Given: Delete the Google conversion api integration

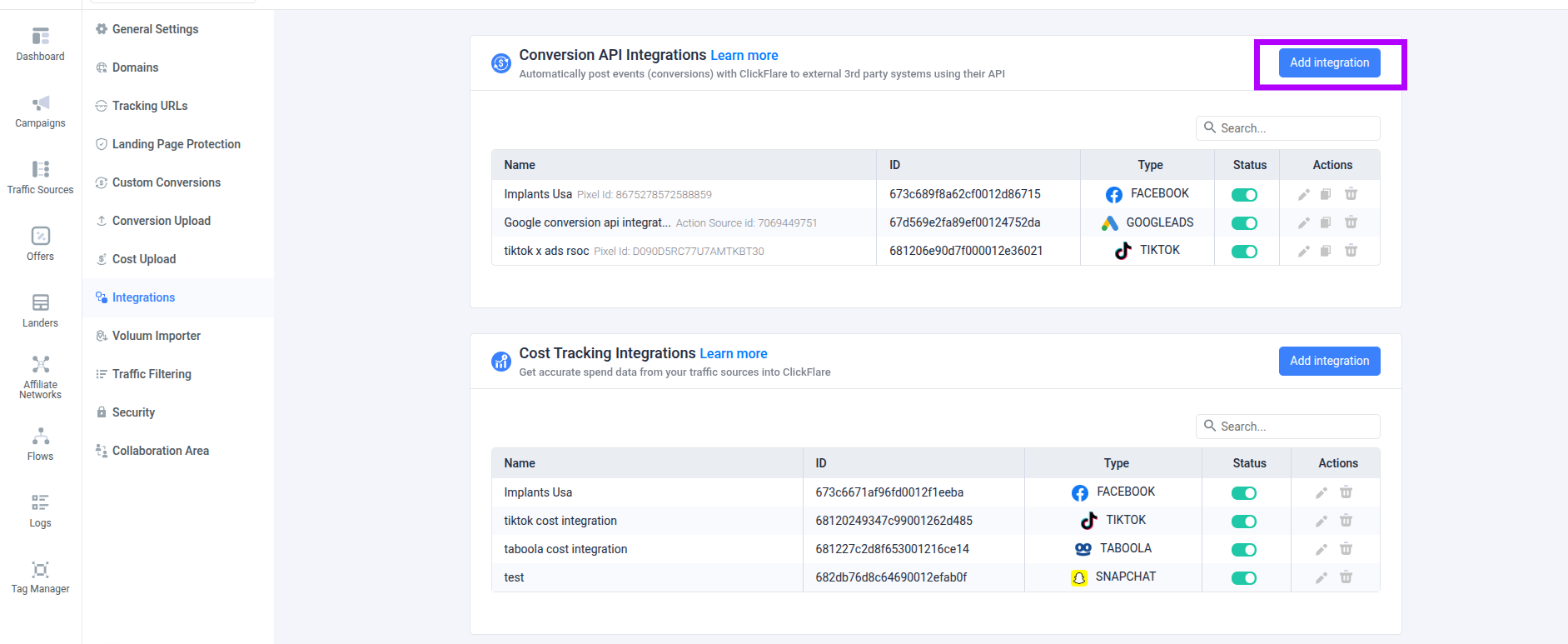Looking at the screenshot, I should (1351, 222).
